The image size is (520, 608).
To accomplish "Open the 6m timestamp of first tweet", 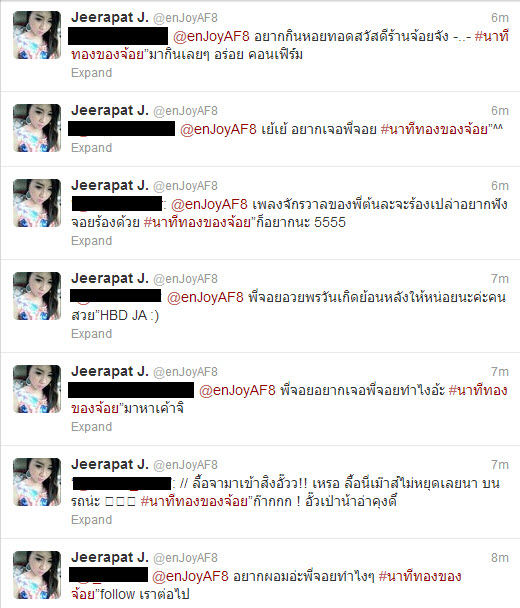I will click(500, 18).
